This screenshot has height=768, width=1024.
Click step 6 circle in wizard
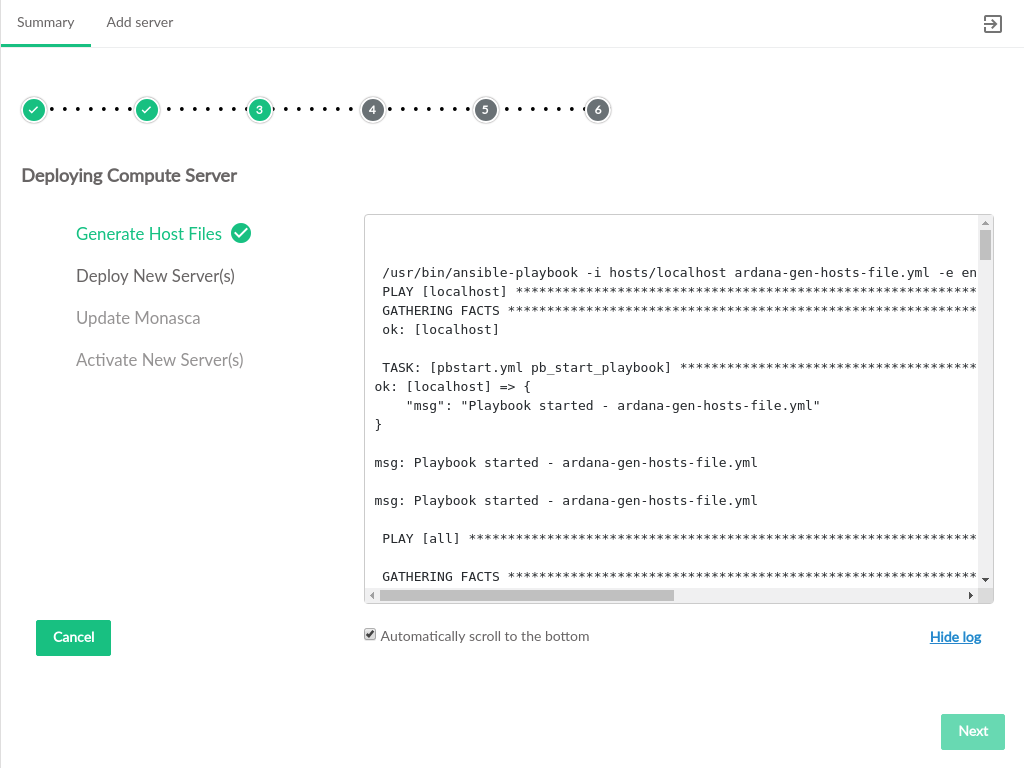pos(598,110)
